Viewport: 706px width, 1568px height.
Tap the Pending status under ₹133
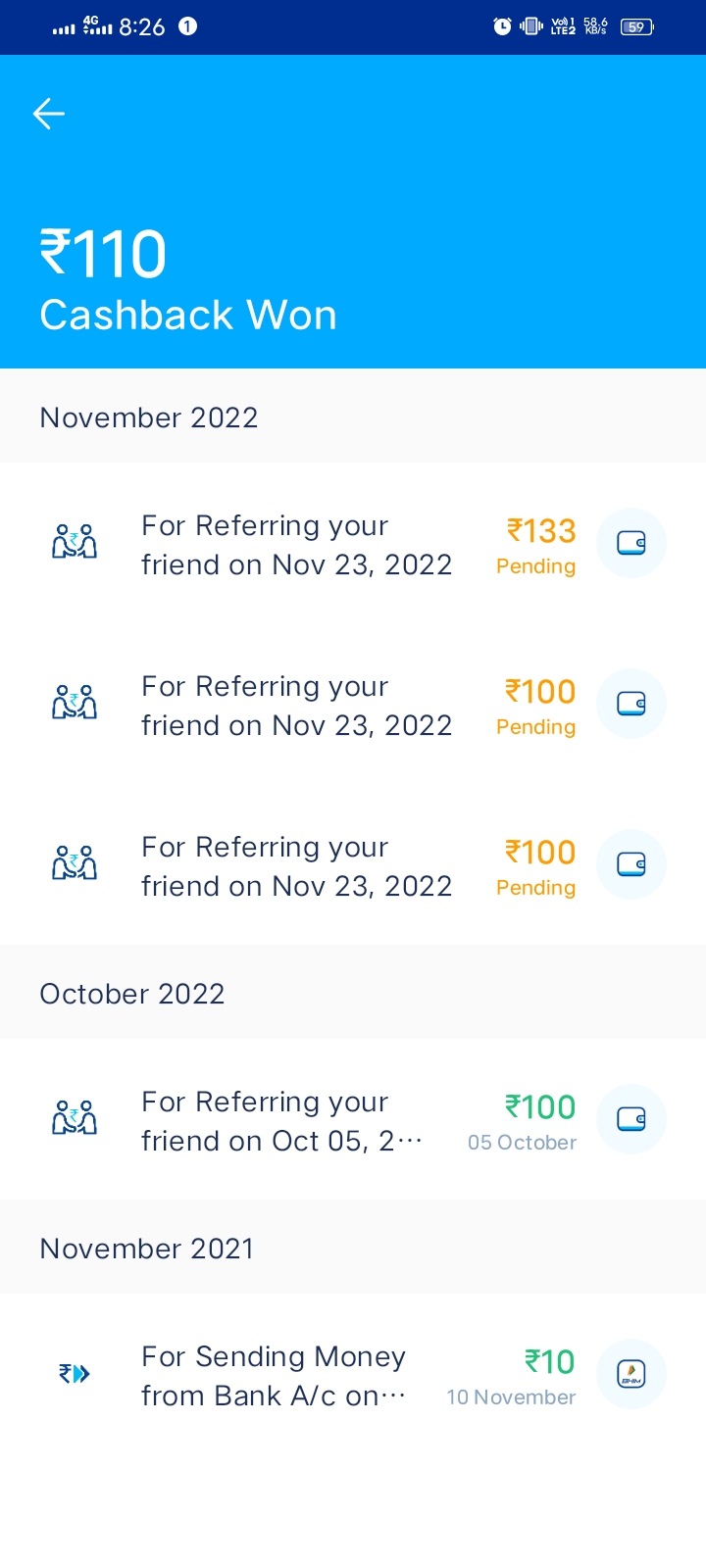[x=535, y=566]
